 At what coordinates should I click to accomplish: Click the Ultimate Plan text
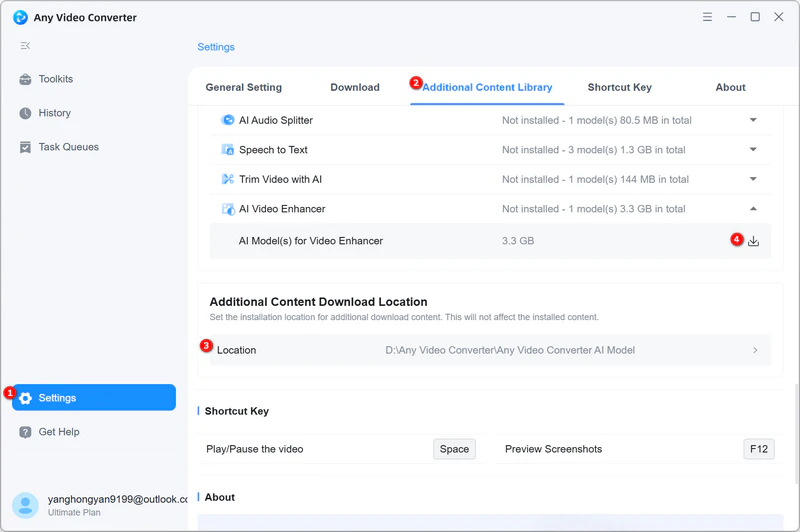point(74,513)
